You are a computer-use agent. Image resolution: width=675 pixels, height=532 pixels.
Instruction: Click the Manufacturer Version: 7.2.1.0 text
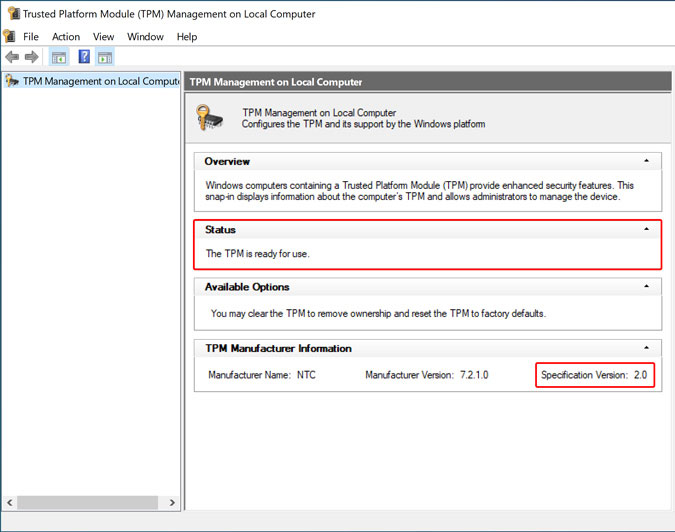[x=427, y=375]
